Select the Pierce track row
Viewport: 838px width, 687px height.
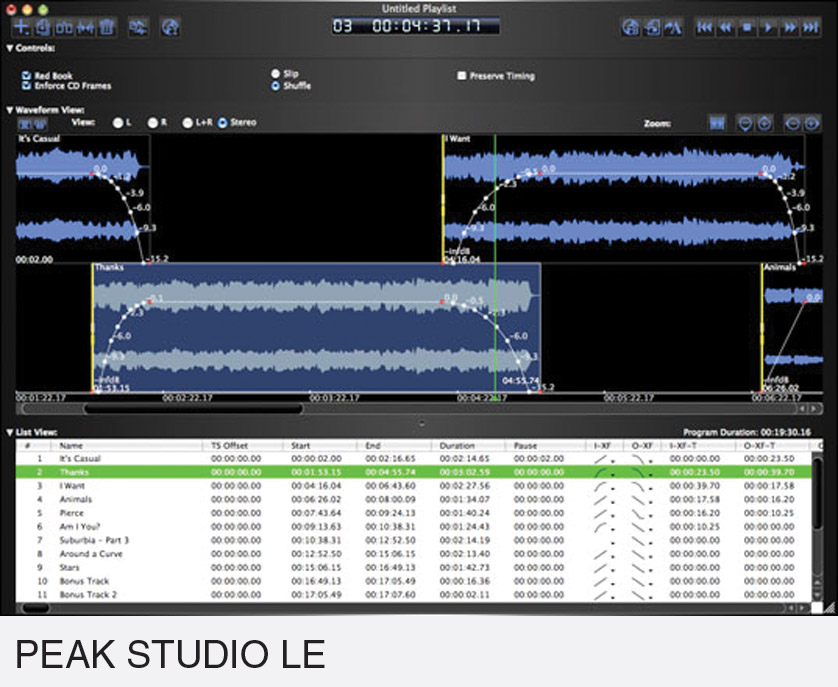tap(414, 513)
